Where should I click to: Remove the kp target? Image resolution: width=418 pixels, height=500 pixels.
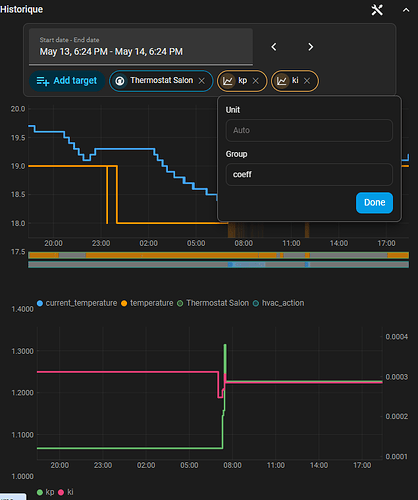[255, 81]
